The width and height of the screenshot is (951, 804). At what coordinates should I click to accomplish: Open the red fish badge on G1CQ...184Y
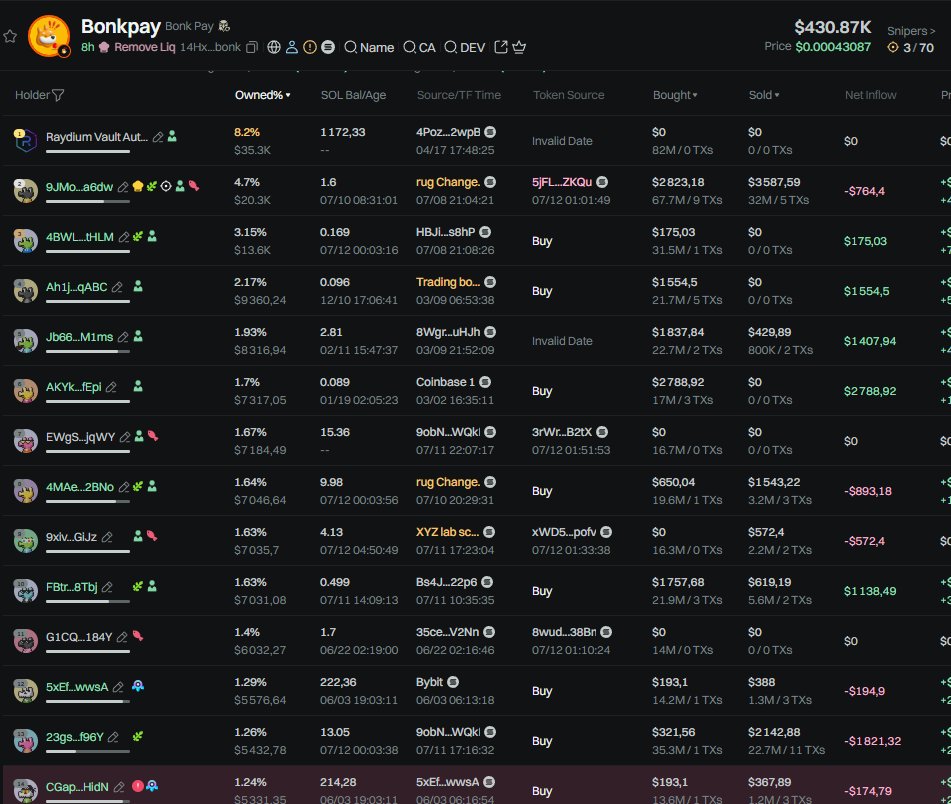click(x=138, y=636)
